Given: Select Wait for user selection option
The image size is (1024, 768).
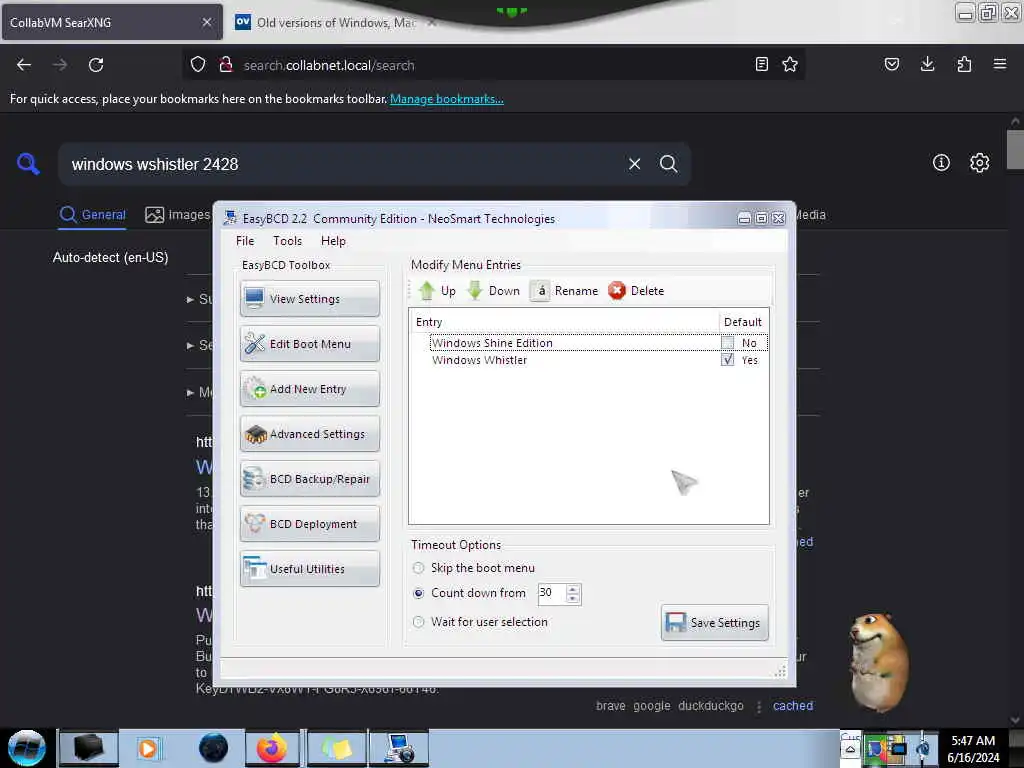Looking at the screenshot, I should coord(419,622).
